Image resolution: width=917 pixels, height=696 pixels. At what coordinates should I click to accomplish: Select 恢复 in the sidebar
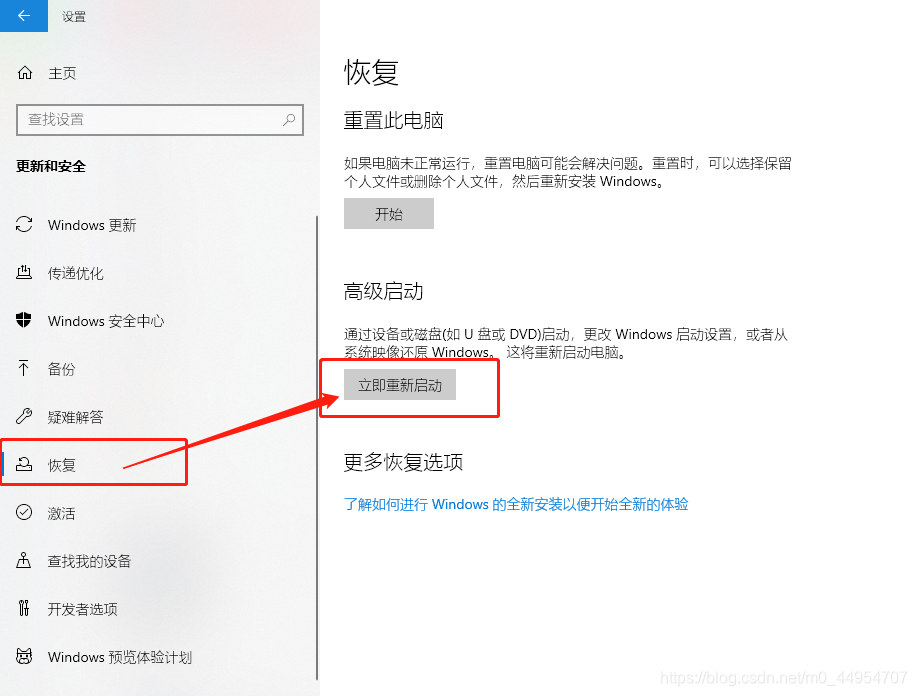(x=94, y=464)
